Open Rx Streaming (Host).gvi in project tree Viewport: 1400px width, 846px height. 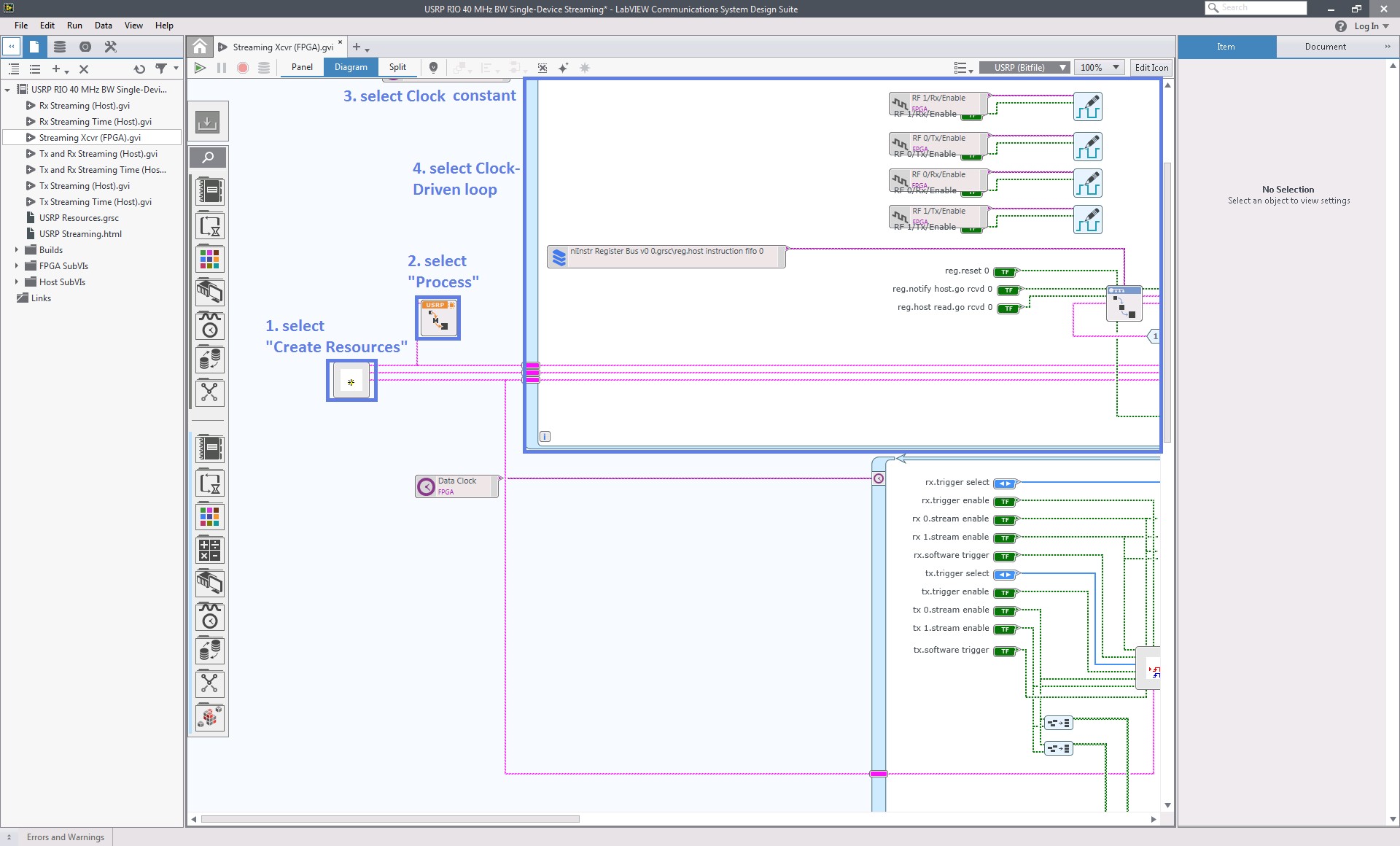tap(84, 106)
